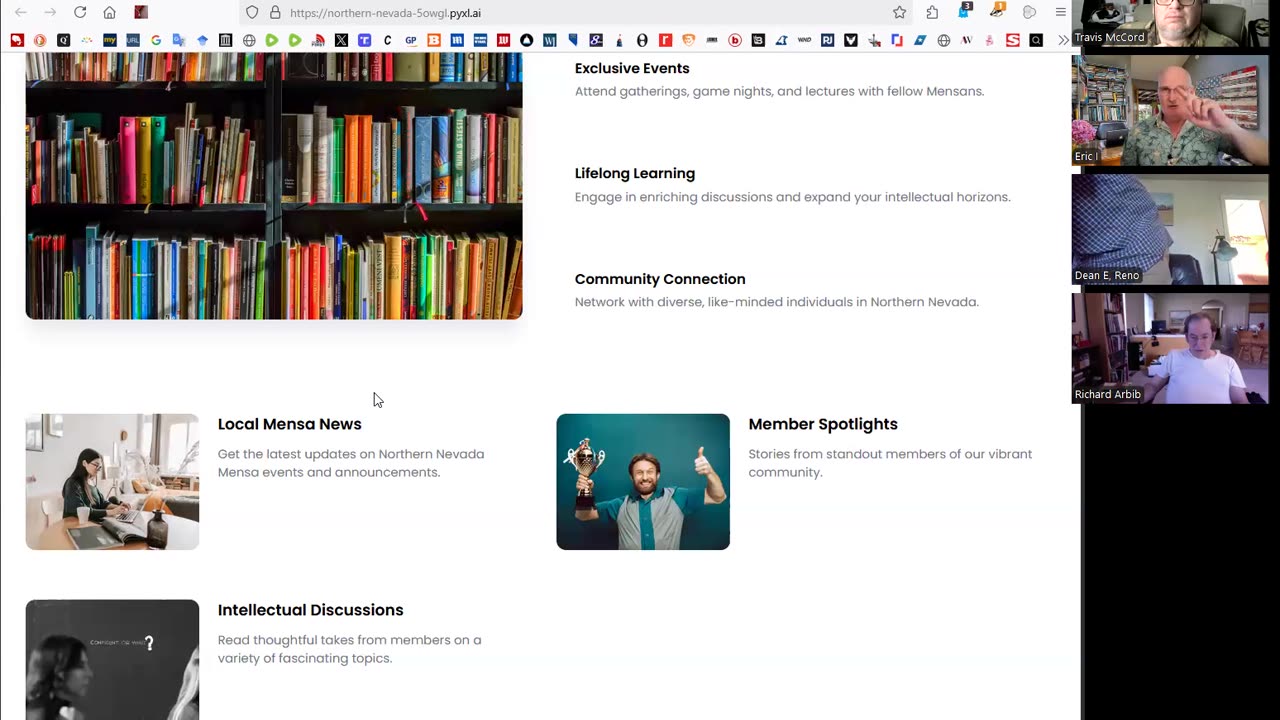Image resolution: width=1280 pixels, height=720 pixels.
Task: Open the red 'r' bookmark
Action: click(x=665, y=40)
